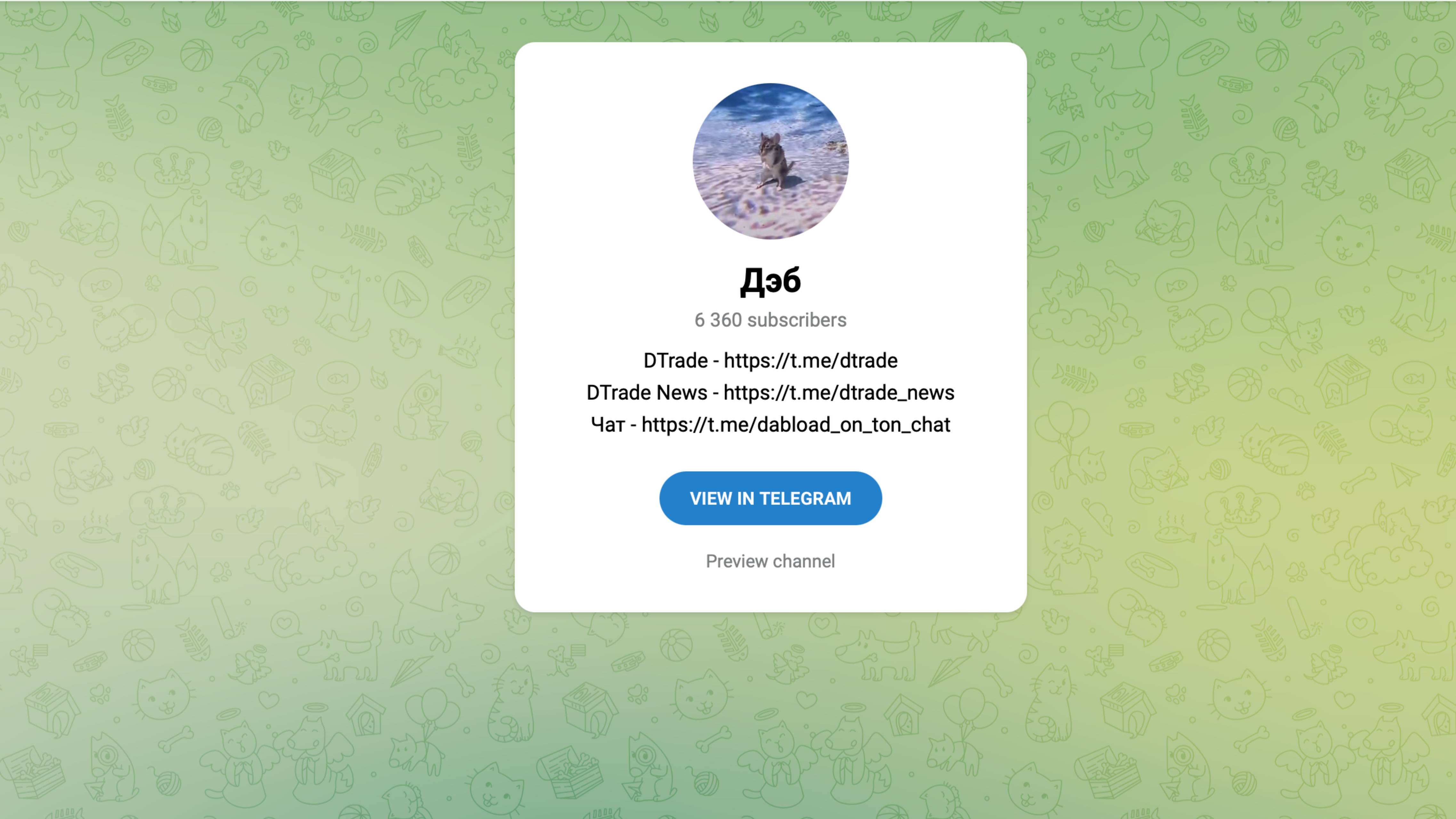Open the https://t.me/dtrade link
Screen dimensions: 1456x819
pyautogui.click(x=811, y=361)
